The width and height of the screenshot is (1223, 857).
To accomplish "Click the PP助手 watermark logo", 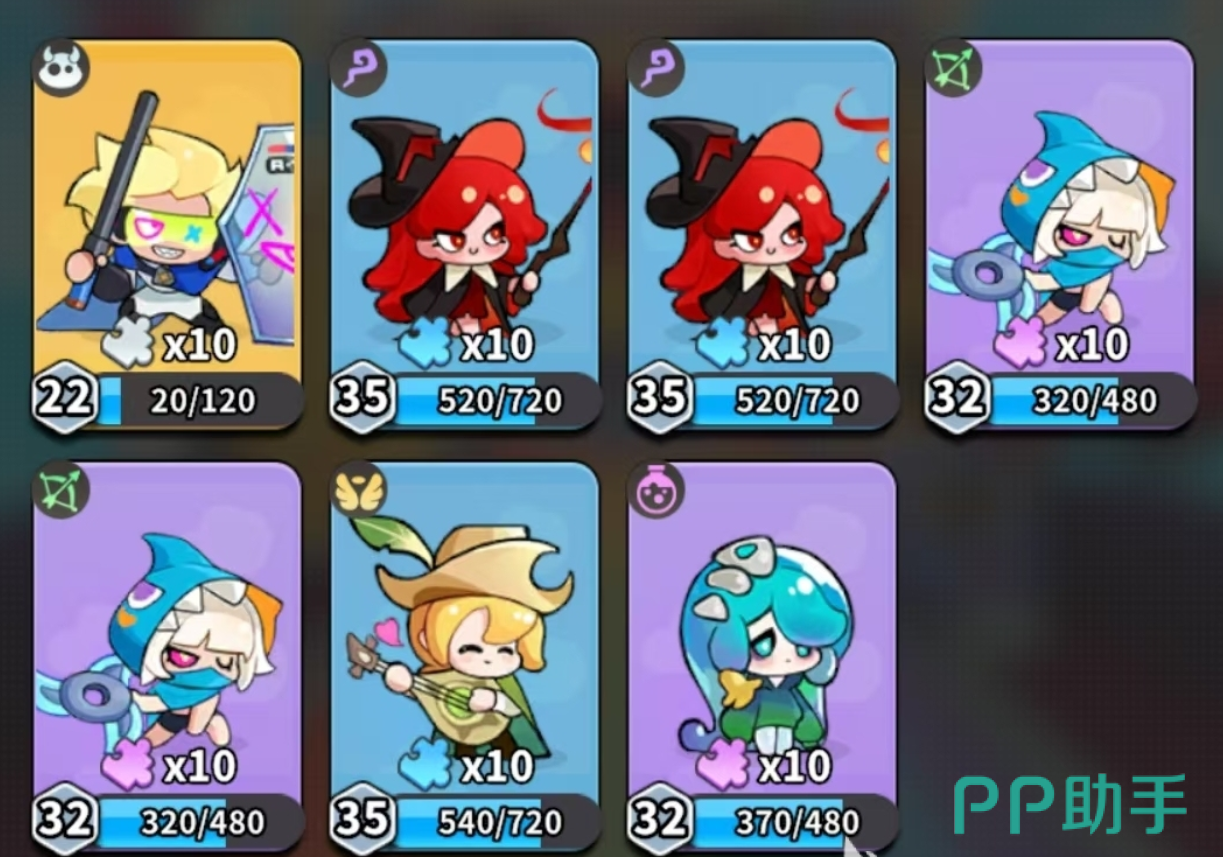I will [1070, 803].
